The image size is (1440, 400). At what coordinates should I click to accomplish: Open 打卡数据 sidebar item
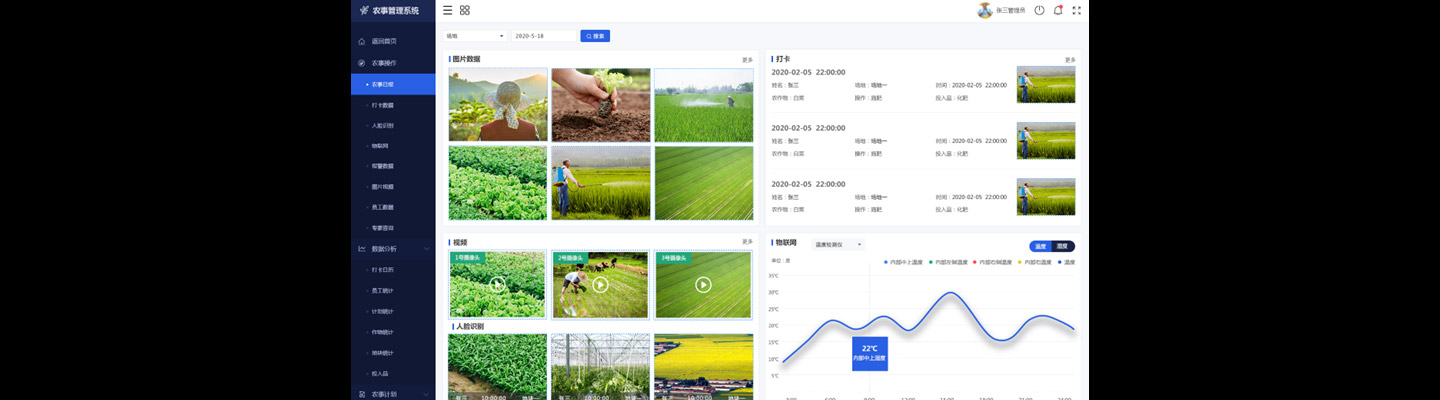click(382, 105)
